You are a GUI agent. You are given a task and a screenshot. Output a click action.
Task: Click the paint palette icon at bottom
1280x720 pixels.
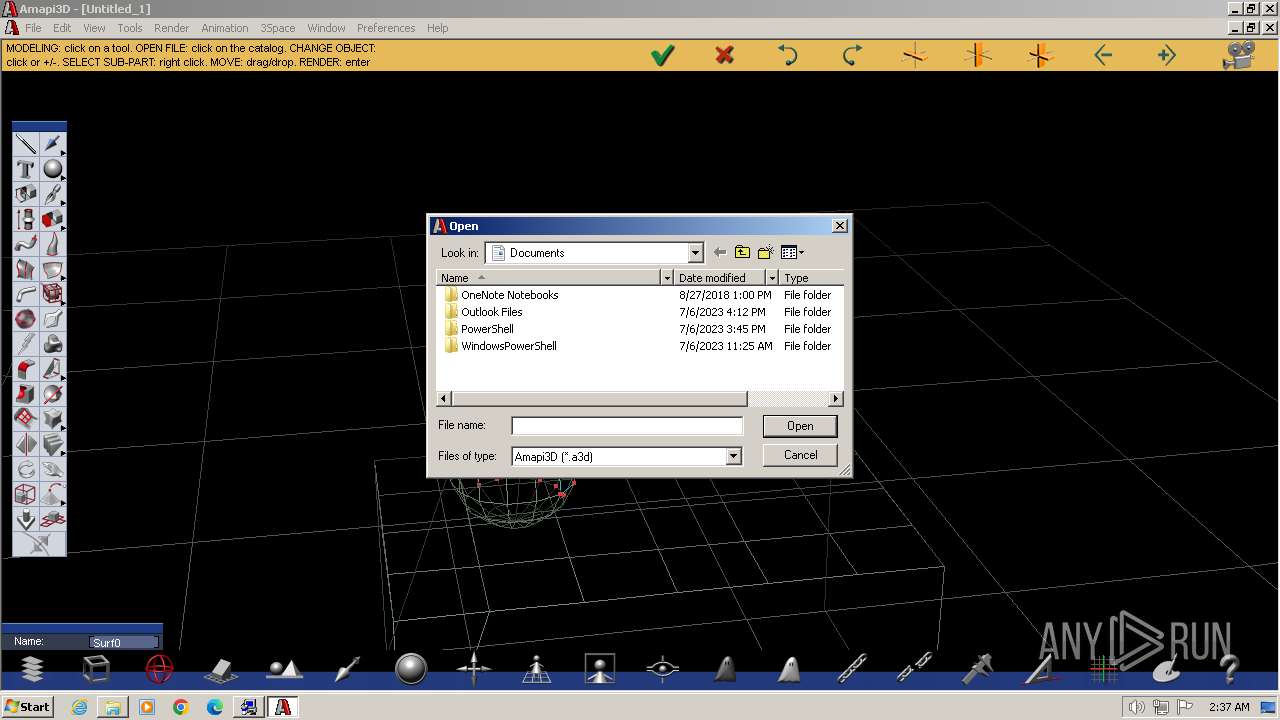tap(1167, 669)
